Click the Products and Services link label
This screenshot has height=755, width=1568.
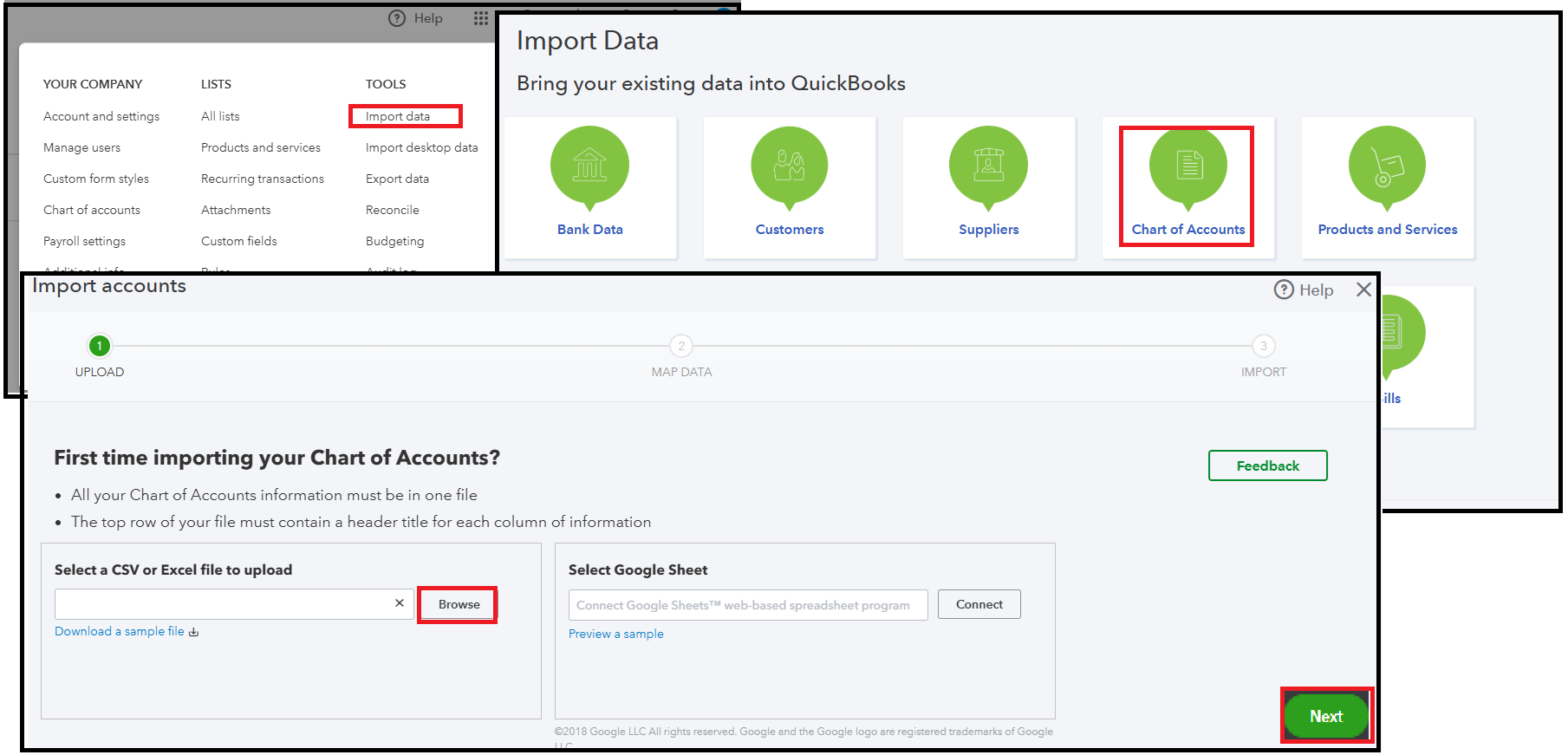(x=1388, y=229)
